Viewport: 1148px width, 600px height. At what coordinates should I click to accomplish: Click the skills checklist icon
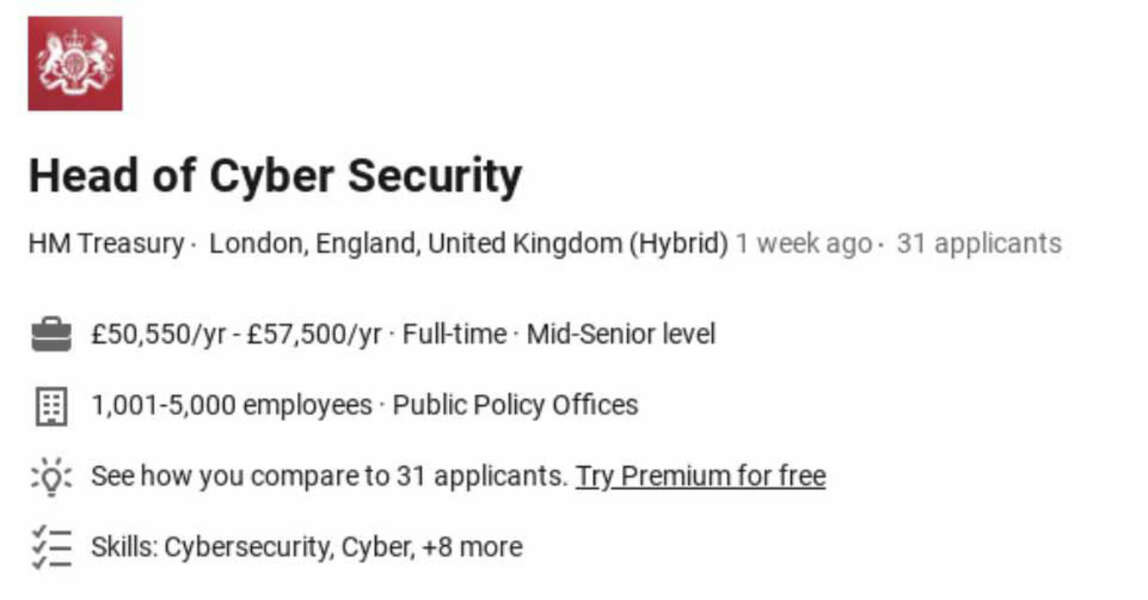pos(51,548)
